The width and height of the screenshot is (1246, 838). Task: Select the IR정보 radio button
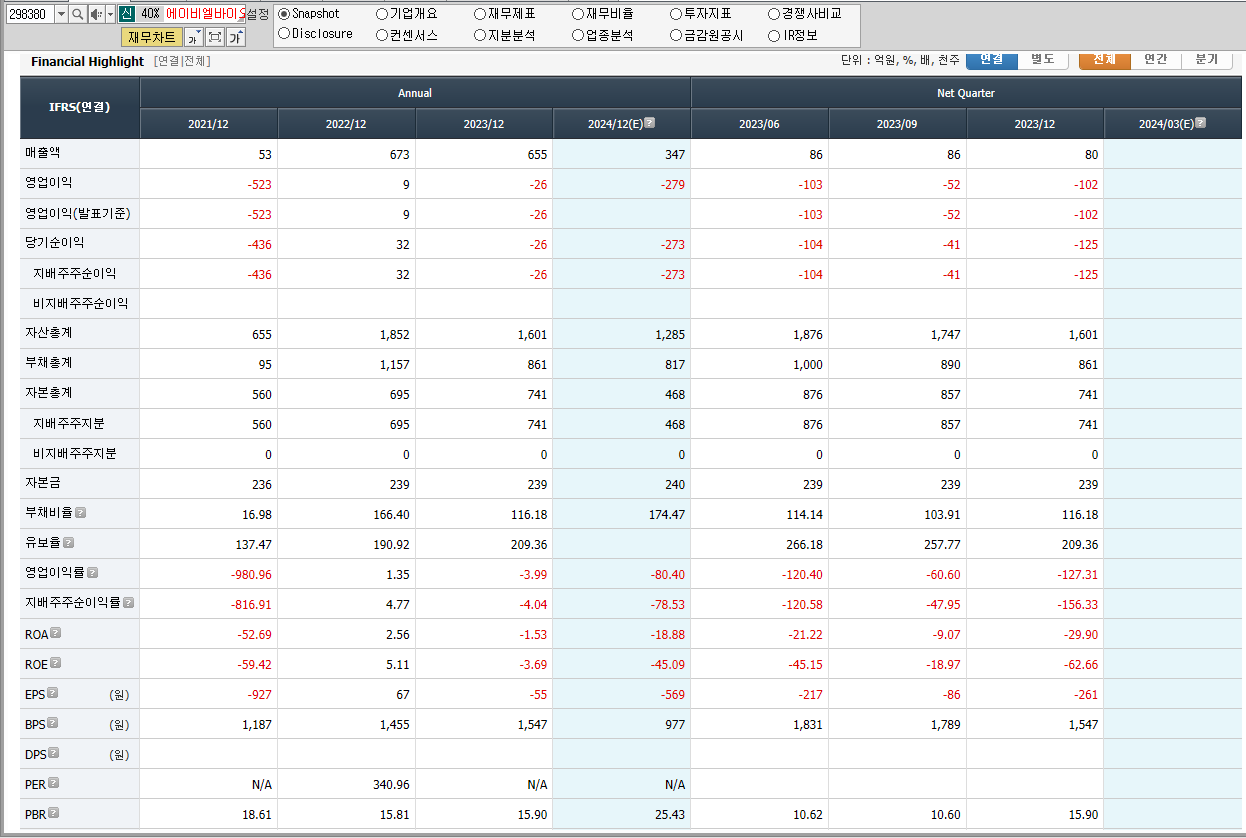(x=774, y=35)
